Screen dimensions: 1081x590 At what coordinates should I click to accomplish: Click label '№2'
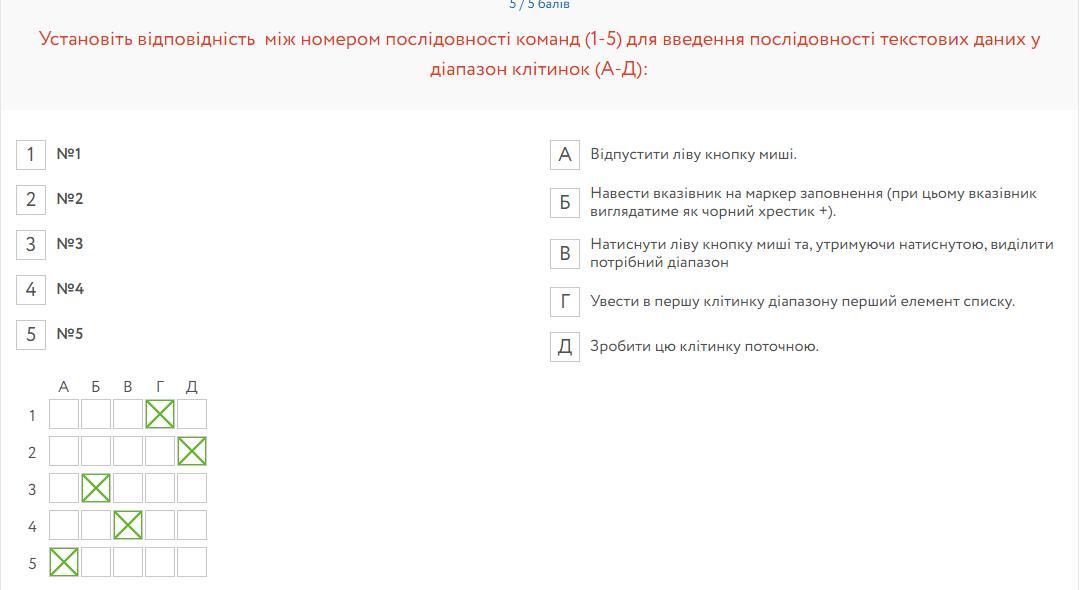tap(70, 199)
